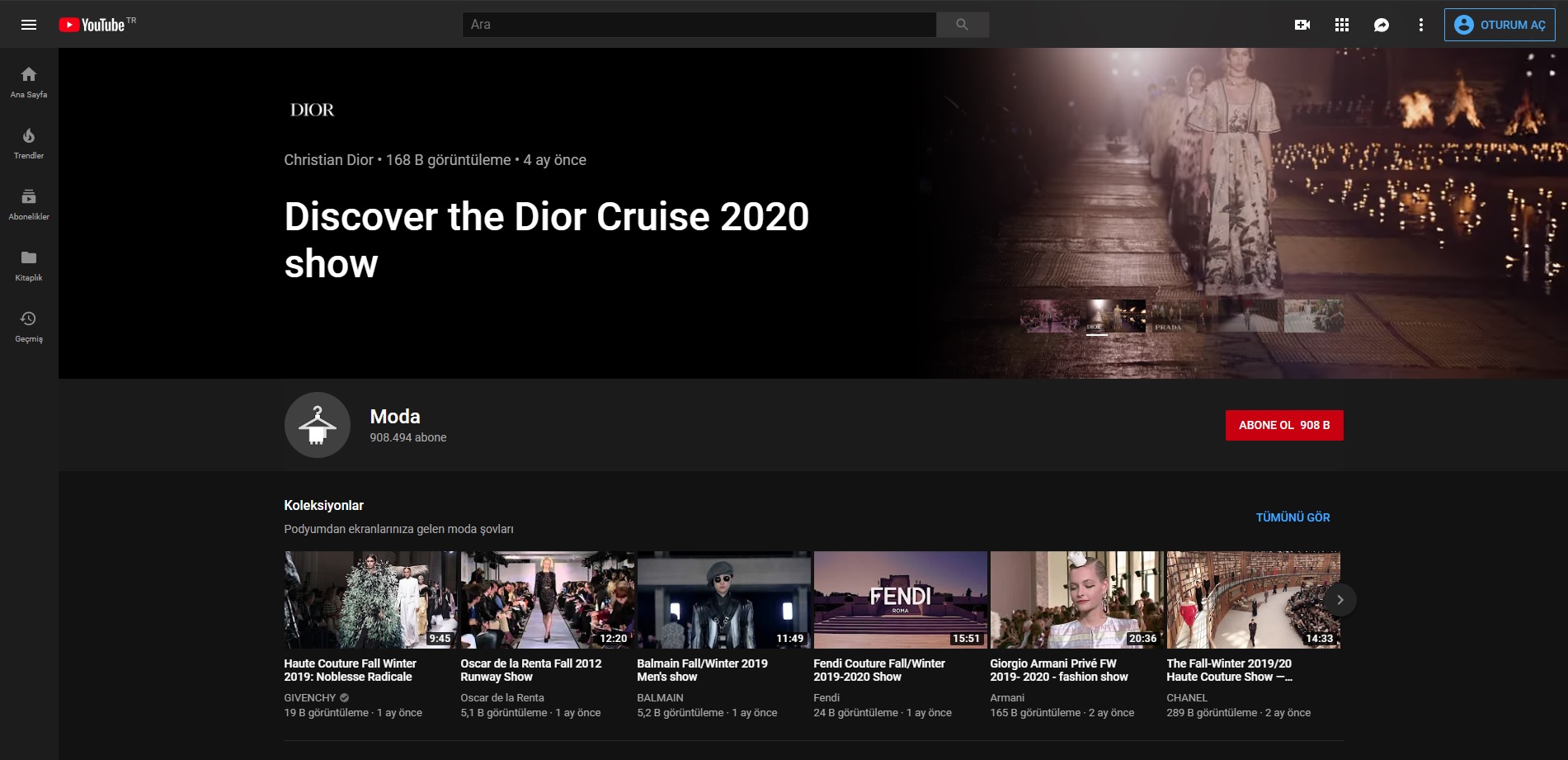Image resolution: width=1568 pixels, height=760 pixels.
Task: Open title Haute Couture Fall Winter 2019
Action: (x=351, y=670)
